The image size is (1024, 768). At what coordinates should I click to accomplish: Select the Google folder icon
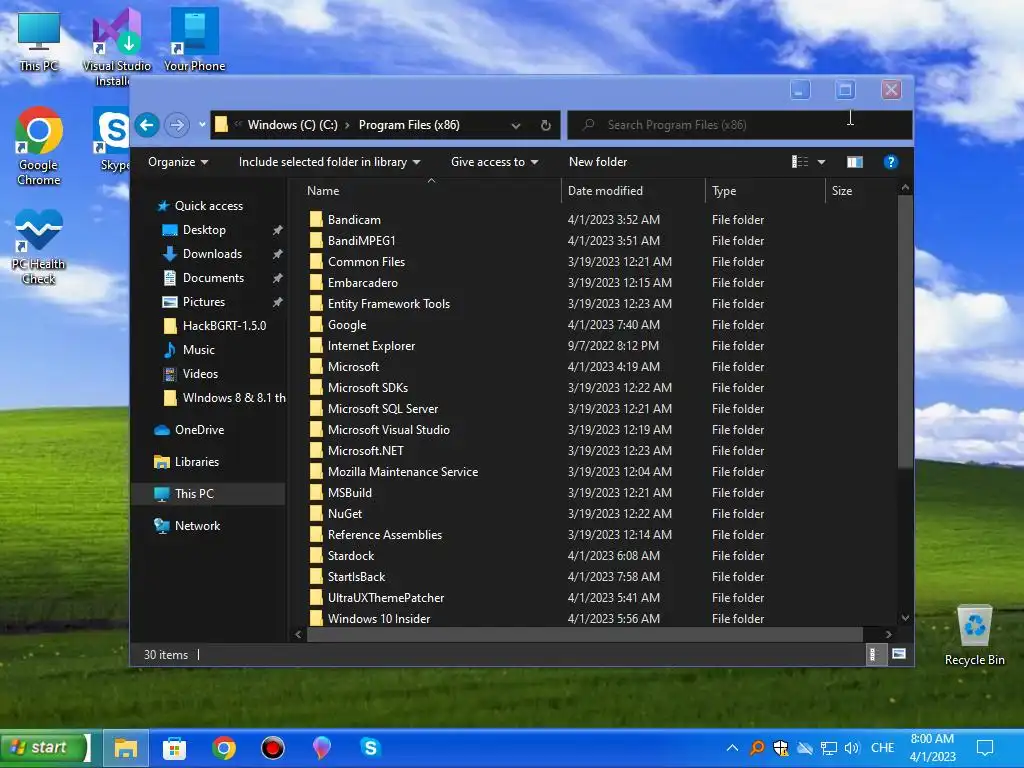pos(316,325)
